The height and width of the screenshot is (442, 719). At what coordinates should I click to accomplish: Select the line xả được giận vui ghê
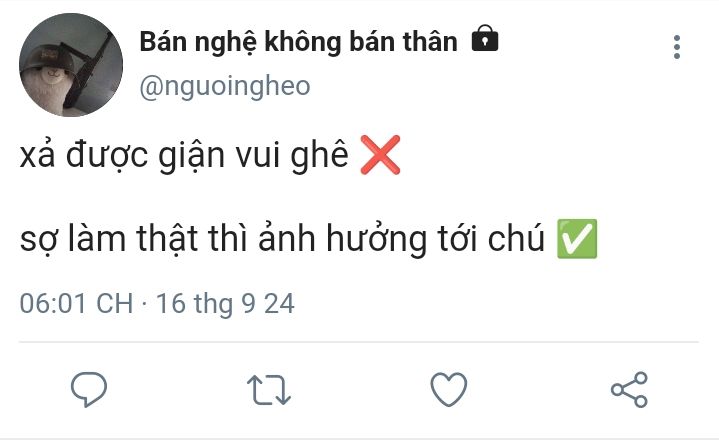pyautogui.click(x=184, y=155)
